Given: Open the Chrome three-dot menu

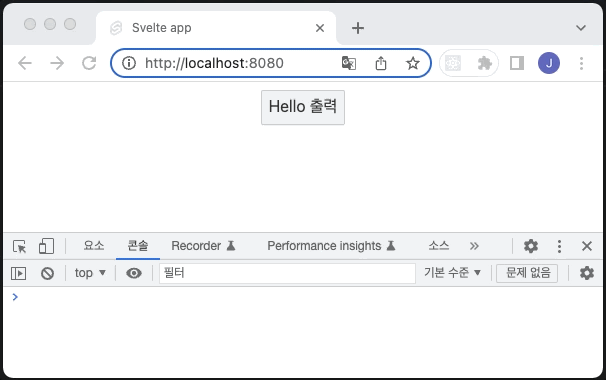Looking at the screenshot, I should (581, 63).
